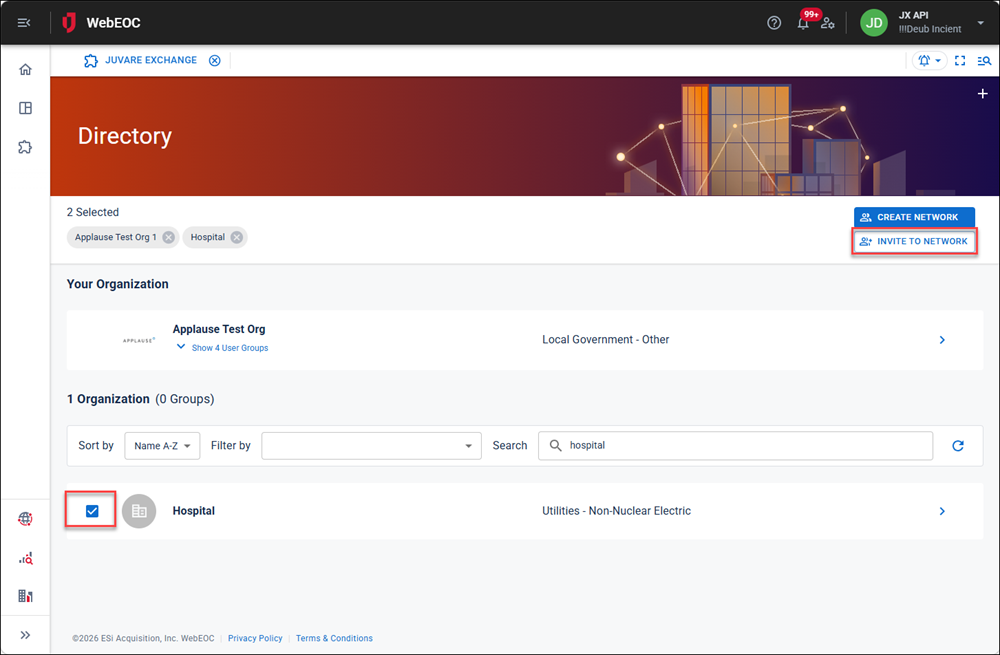The width and height of the screenshot is (1000, 655).
Task: Click the Hospital organization avatar icon
Action: tap(139, 511)
